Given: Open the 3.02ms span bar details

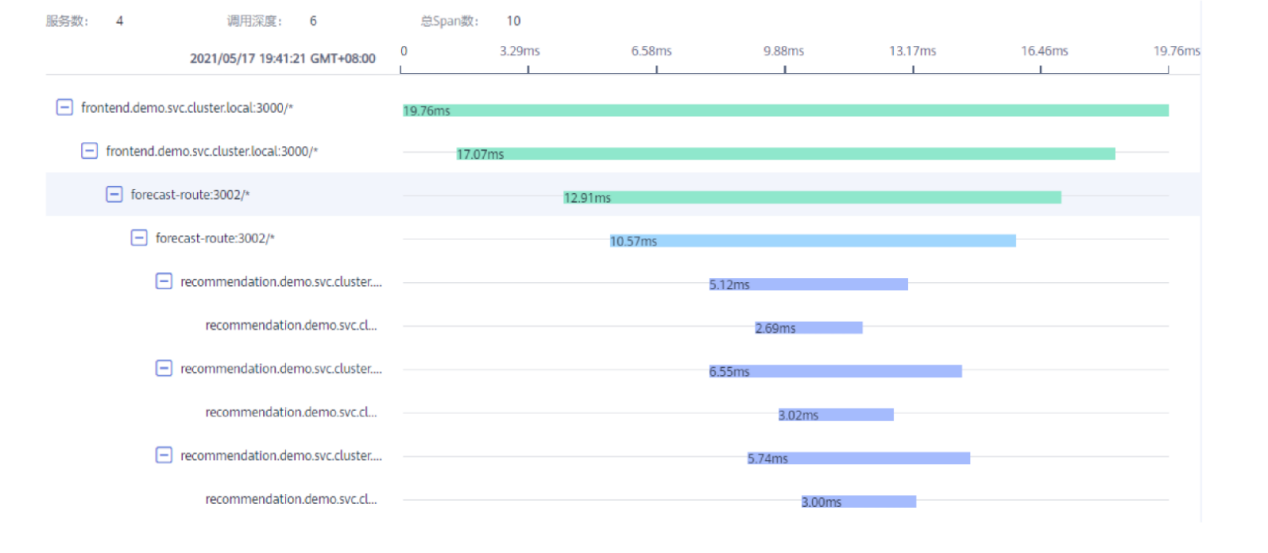Looking at the screenshot, I should (x=836, y=415).
